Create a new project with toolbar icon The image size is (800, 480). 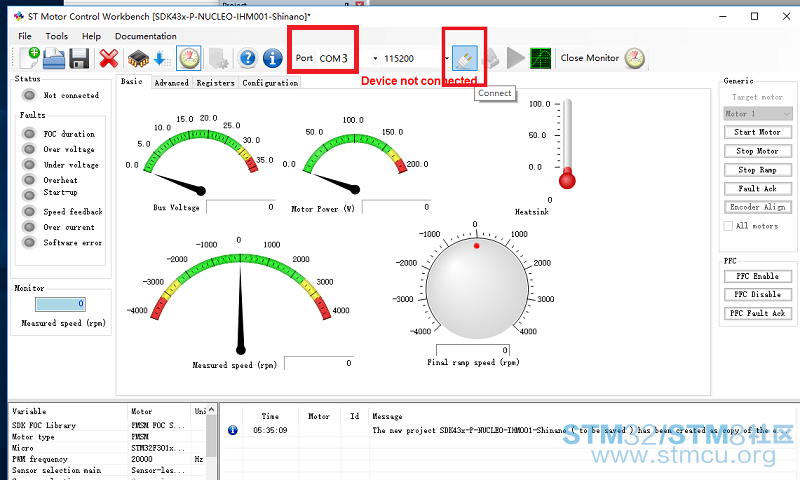(29, 58)
